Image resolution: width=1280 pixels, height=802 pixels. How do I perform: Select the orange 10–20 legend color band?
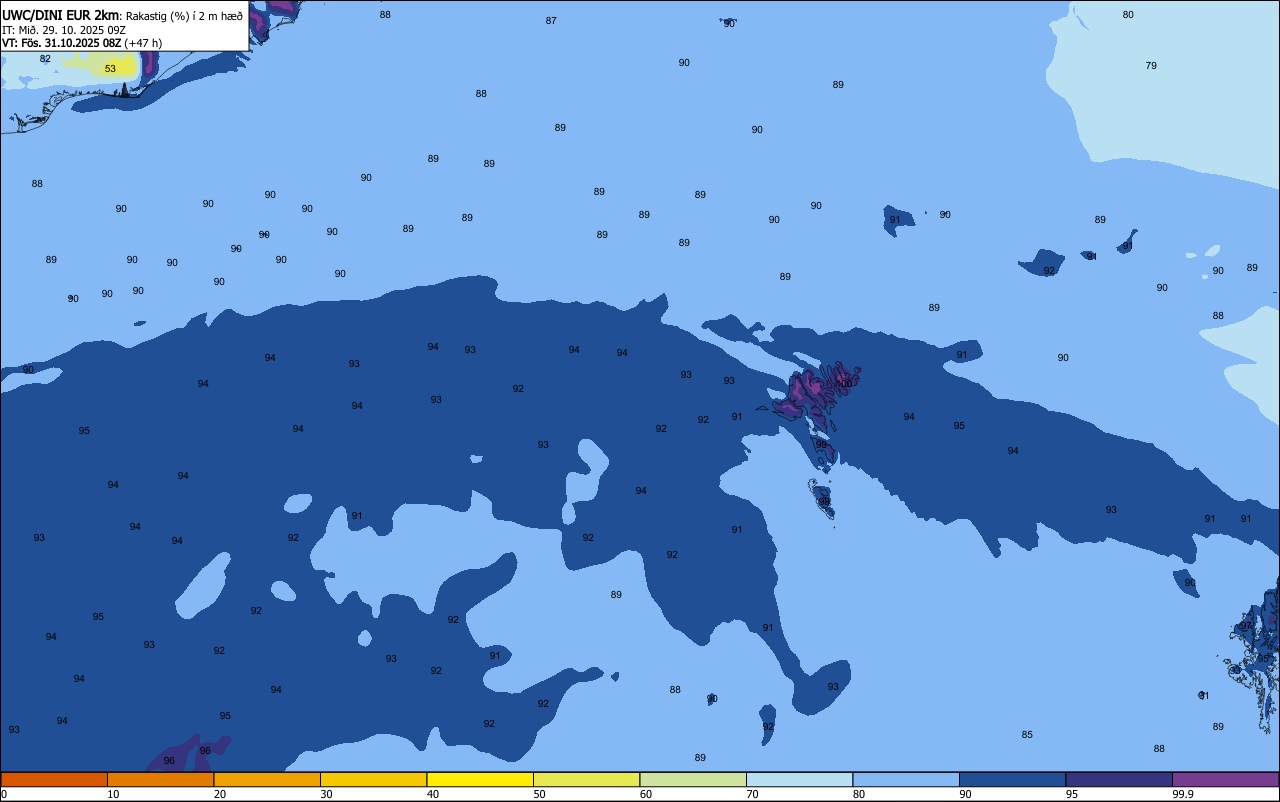pyautogui.click(x=160, y=779)
